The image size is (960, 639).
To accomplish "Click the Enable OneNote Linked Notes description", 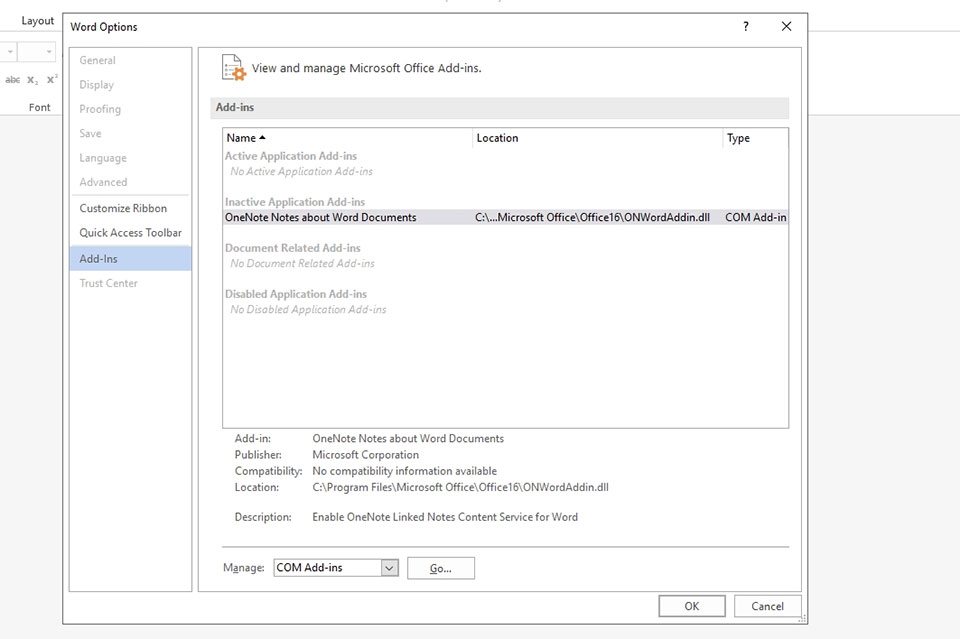I will (x=445, y=517).
